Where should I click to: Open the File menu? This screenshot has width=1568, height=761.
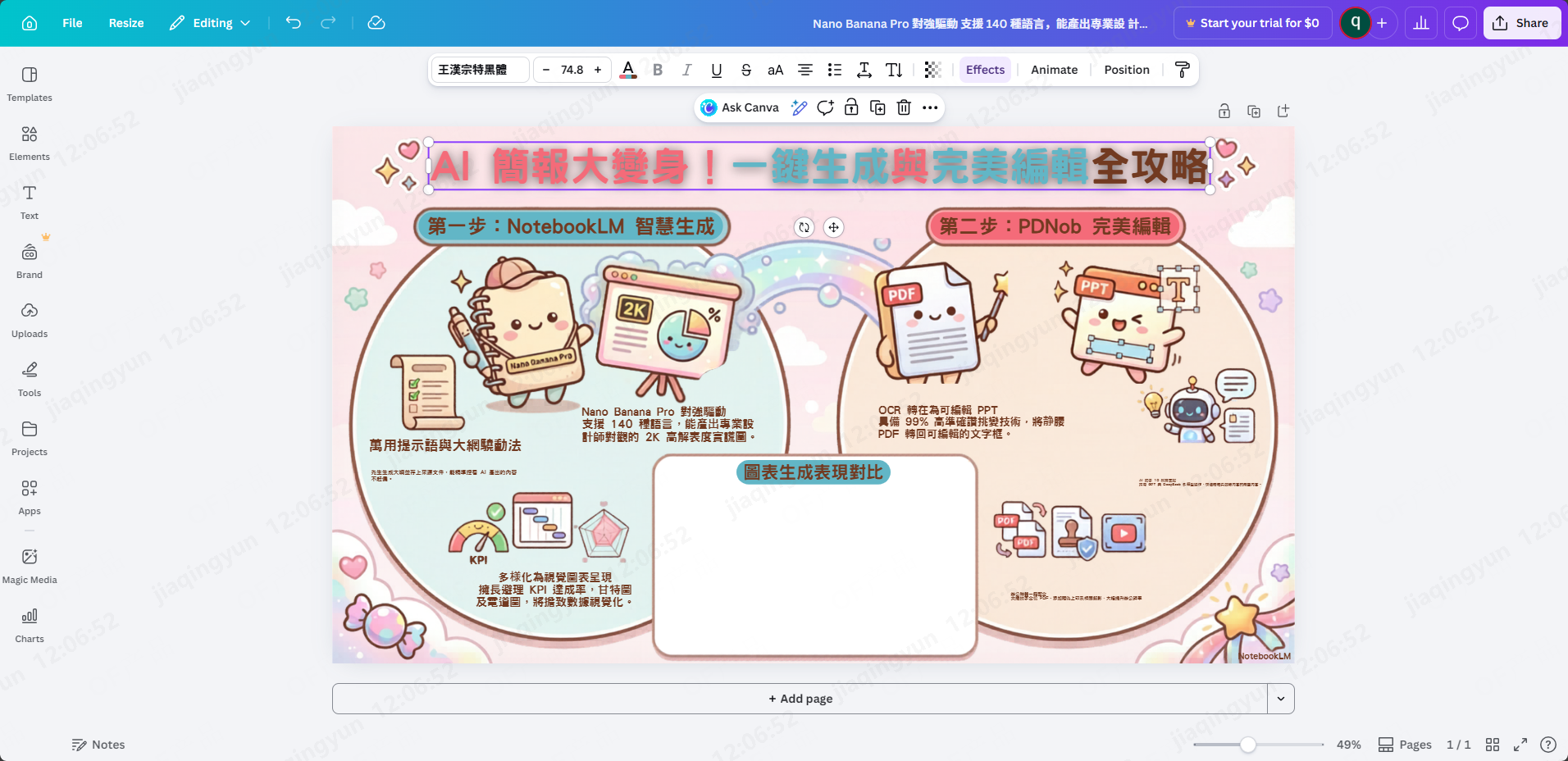[72, 23]
